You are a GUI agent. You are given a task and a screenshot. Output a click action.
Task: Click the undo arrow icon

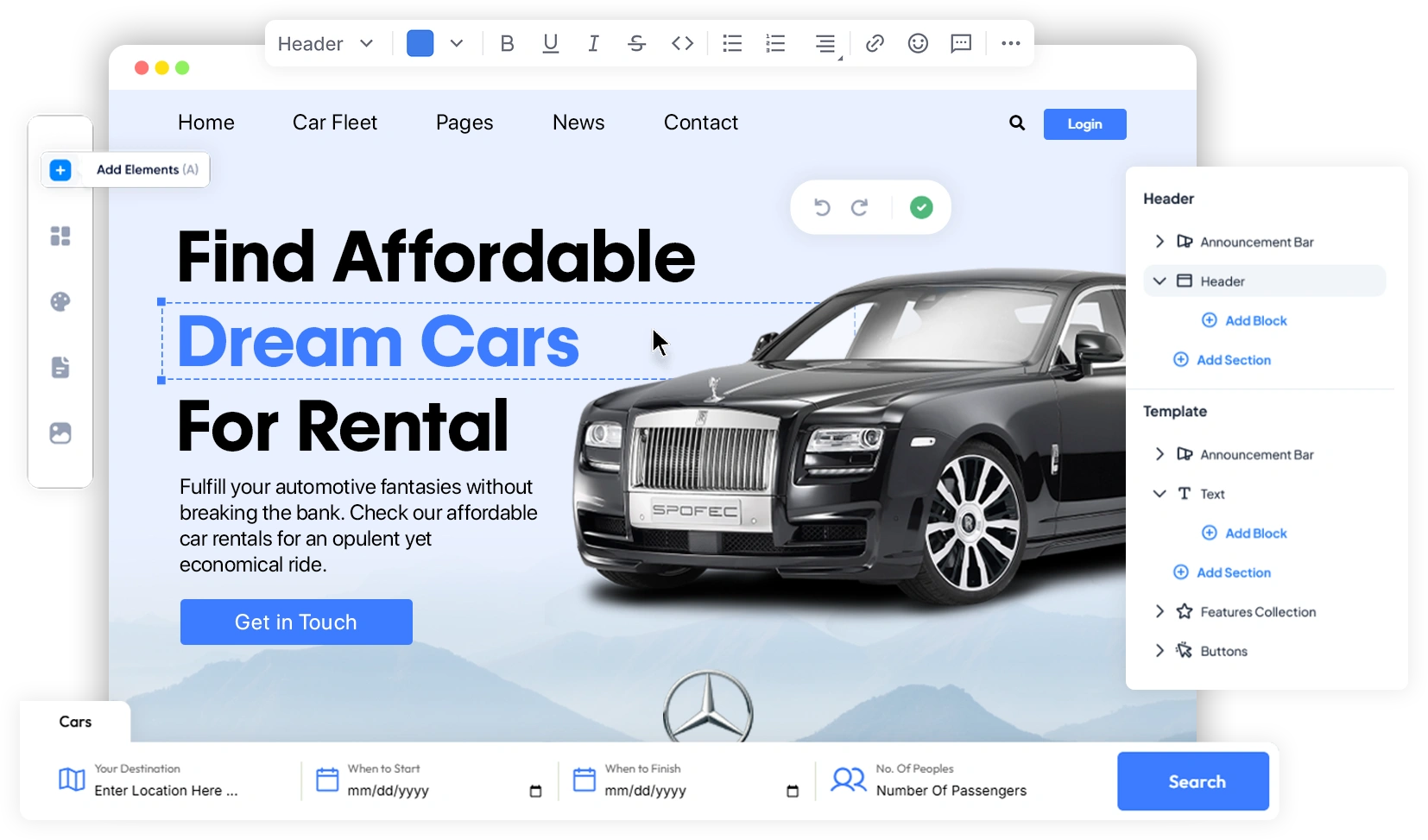pos(823,207)
